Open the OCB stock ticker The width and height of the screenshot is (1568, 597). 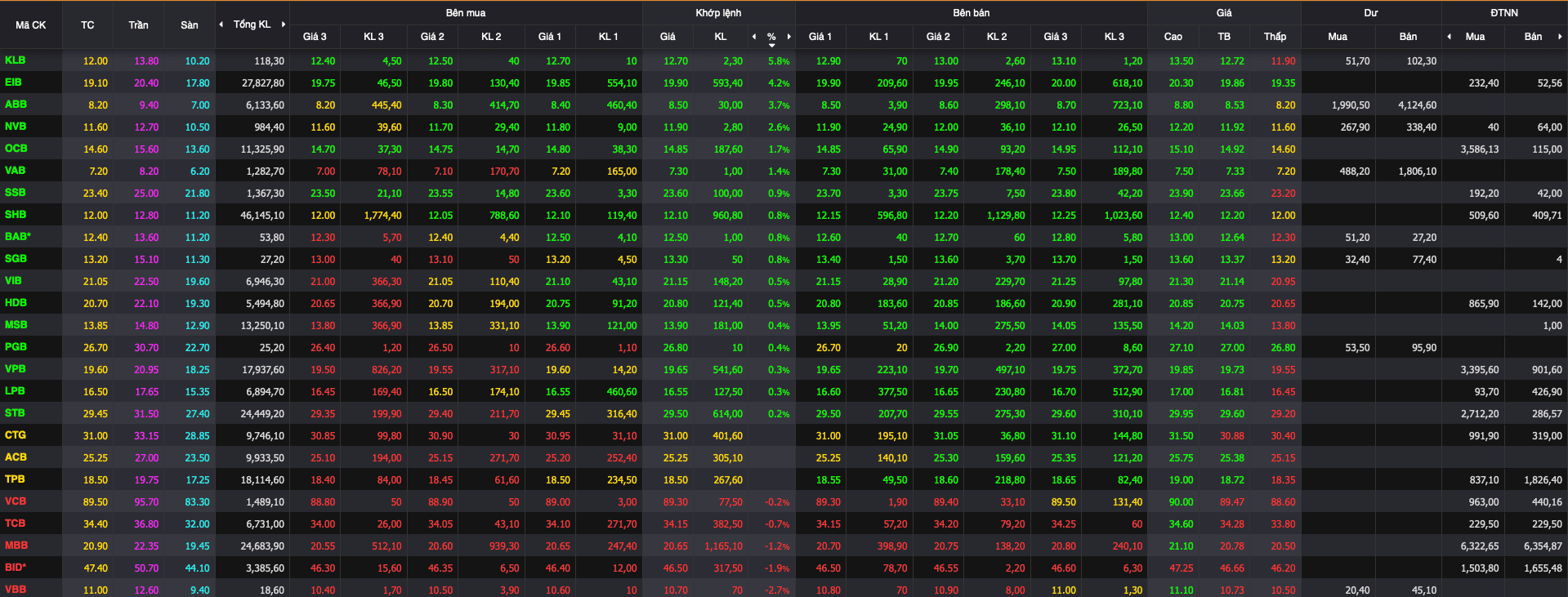[x=16, y=149]
